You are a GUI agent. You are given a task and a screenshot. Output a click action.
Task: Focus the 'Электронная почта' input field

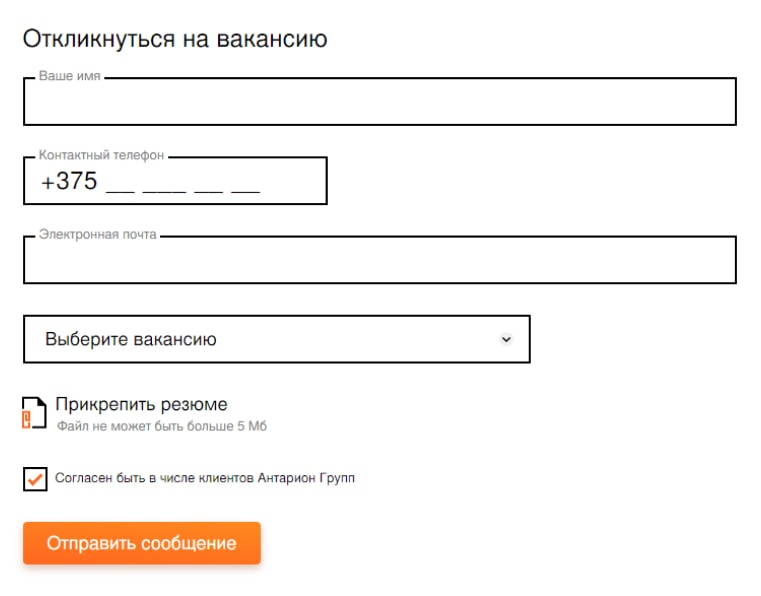pyautogui.click(x=380, y=260)
